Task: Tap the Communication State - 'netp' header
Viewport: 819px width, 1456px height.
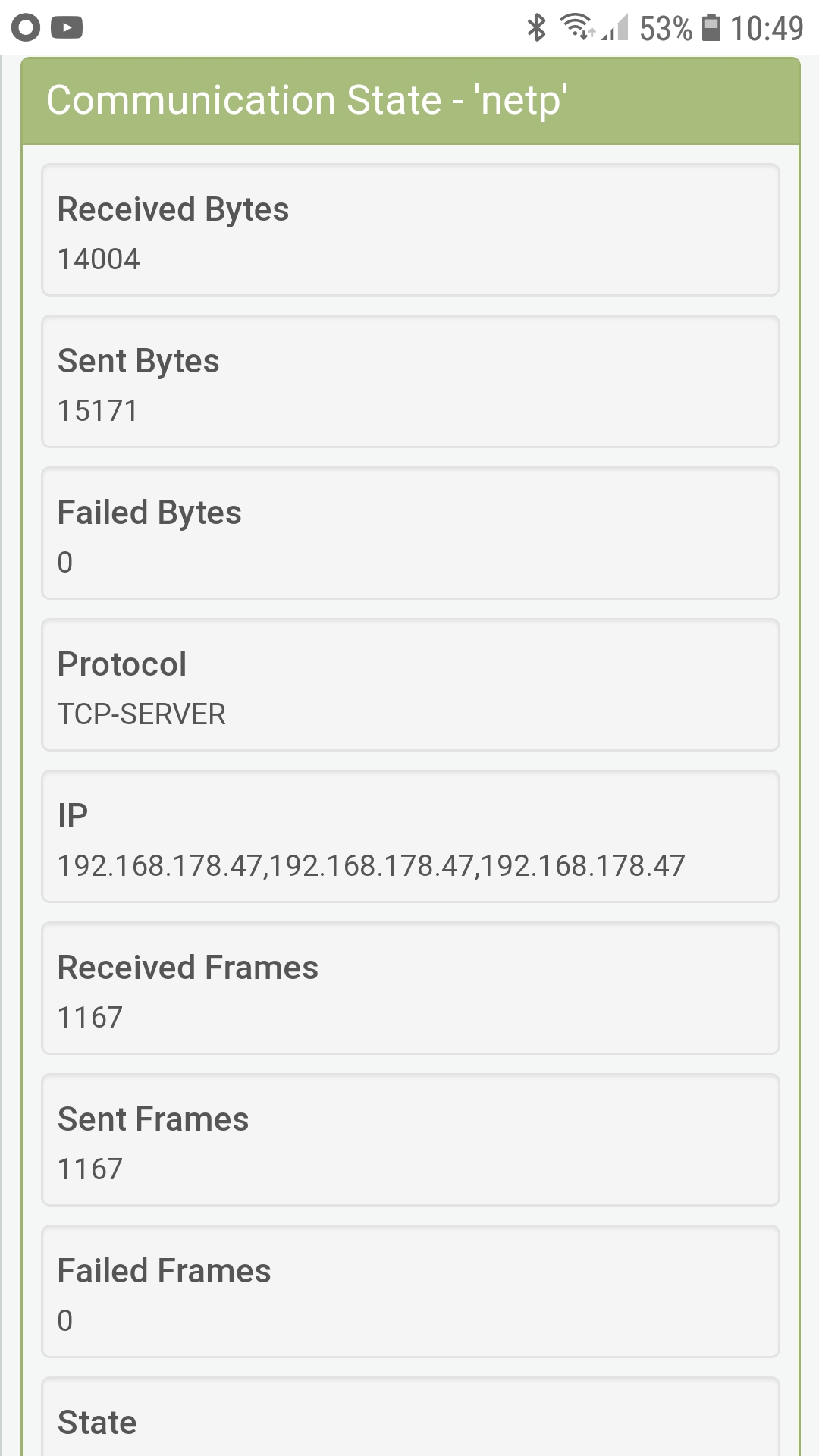Action: click(306, 100)
